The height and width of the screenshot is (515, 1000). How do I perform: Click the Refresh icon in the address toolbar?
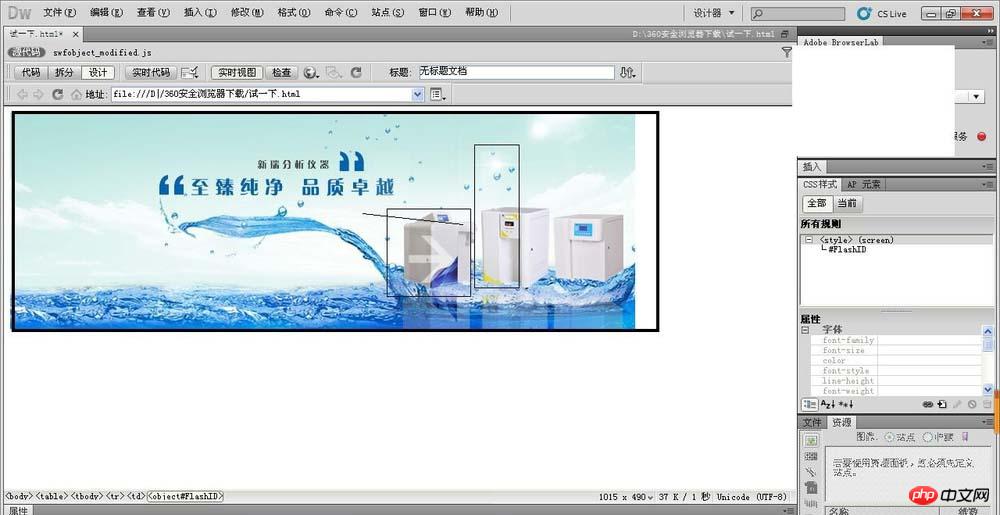point(58,94)
